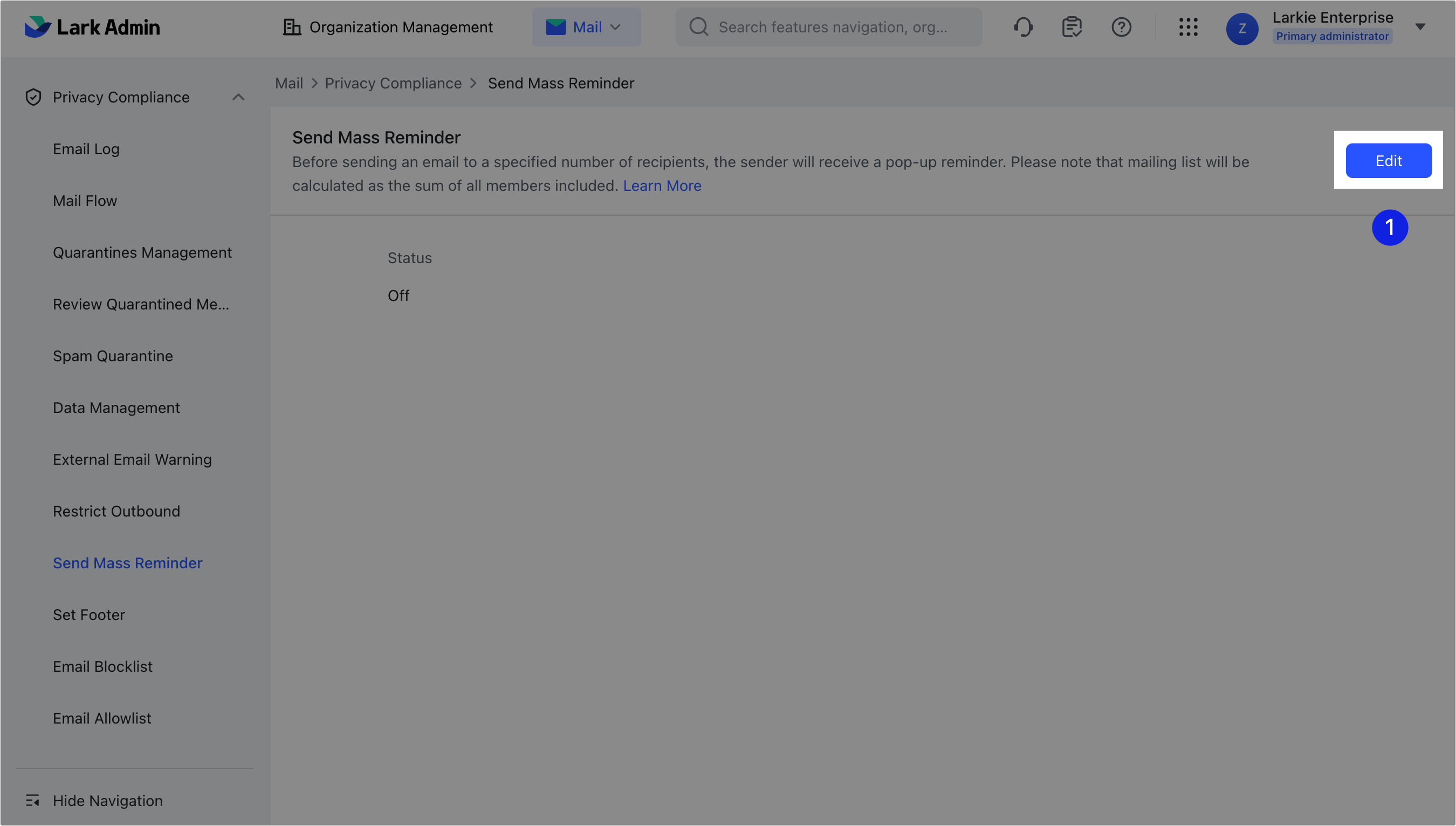Open External Email Warning page
1456x826 pixels.
point(132,459)
